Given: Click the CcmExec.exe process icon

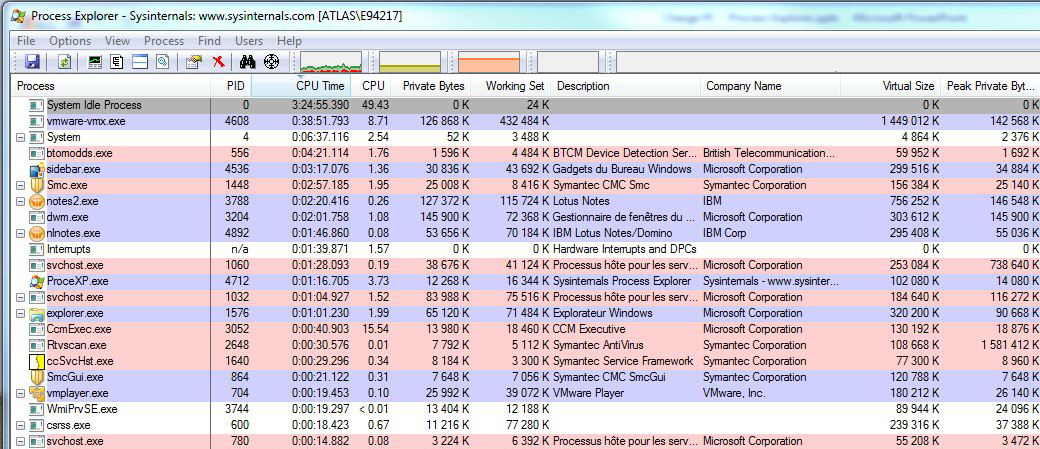Looking at the screenshot, I should point(36,329).
